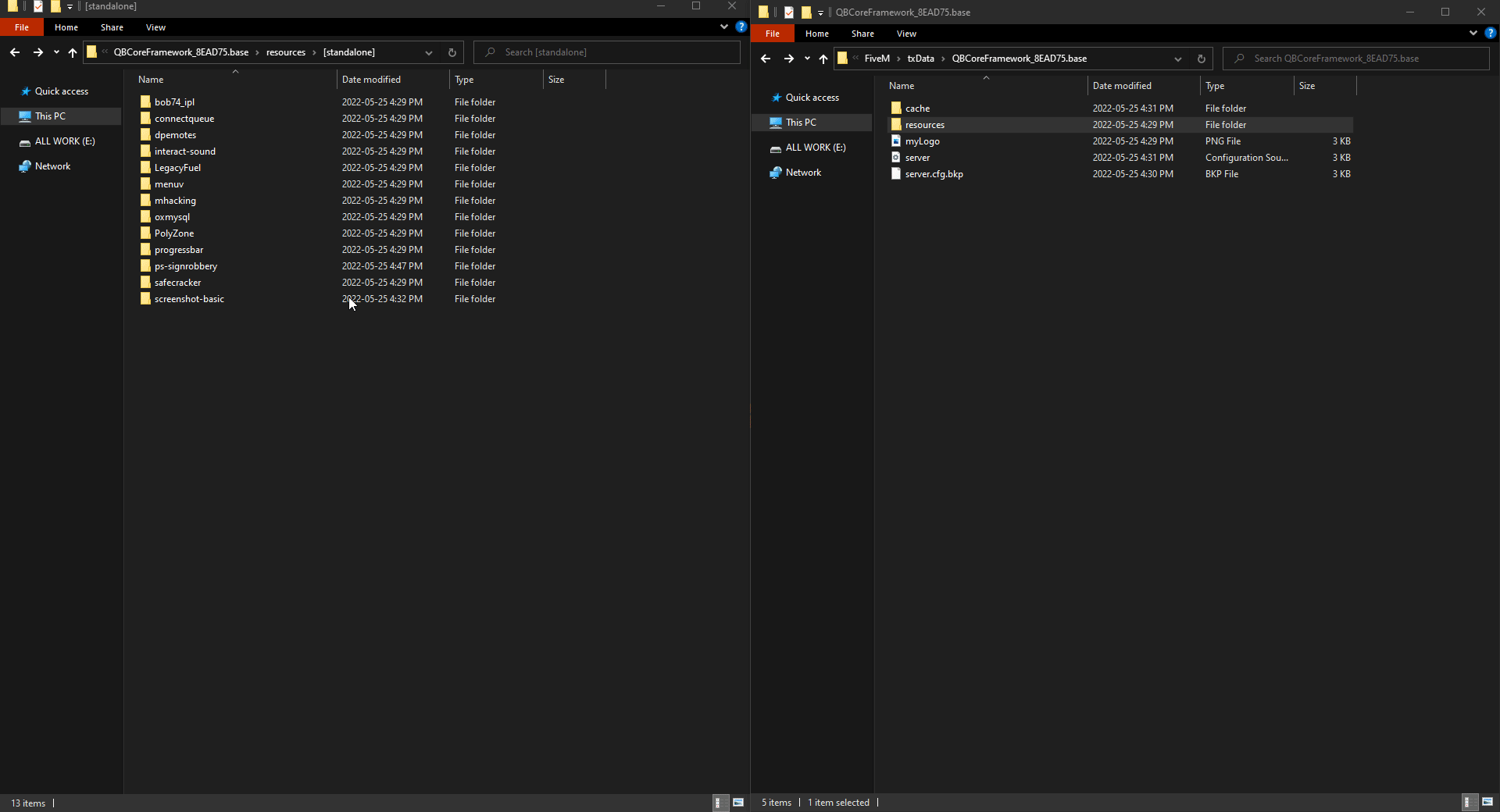
Task: Open Home tab in [standalone] window
Action: (x=66, y=27)
